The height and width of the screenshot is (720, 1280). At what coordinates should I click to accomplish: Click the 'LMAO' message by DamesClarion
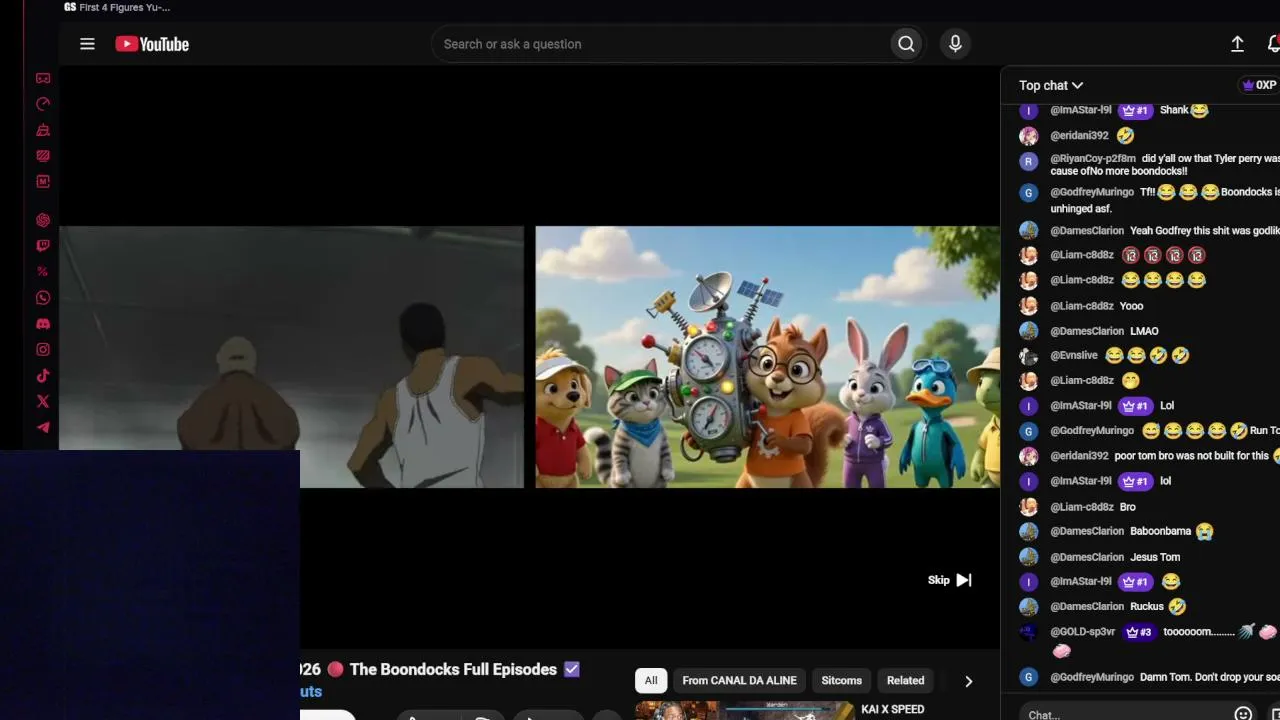coord(1144,331)
